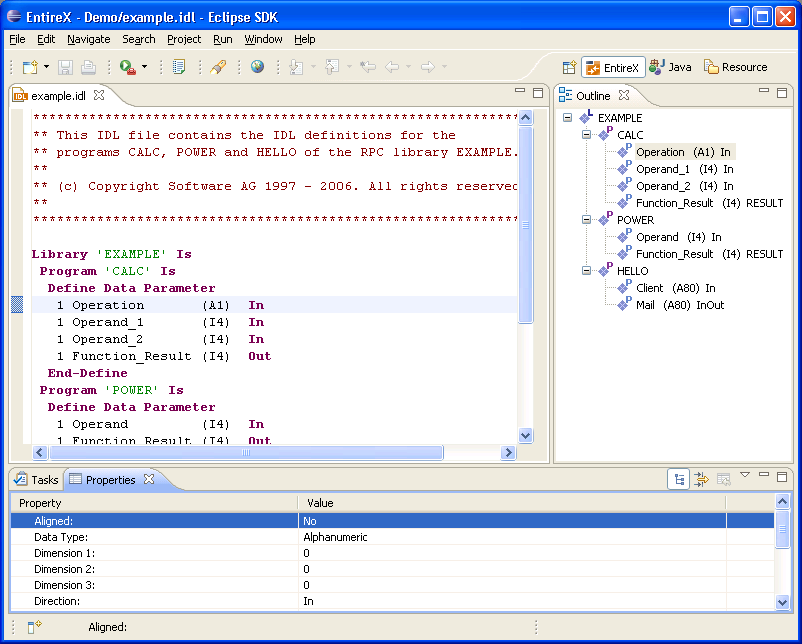Switch to the Tasks tab
This screenshot has width=802, height=644.
pyautogui.click(x=36, y=480)
